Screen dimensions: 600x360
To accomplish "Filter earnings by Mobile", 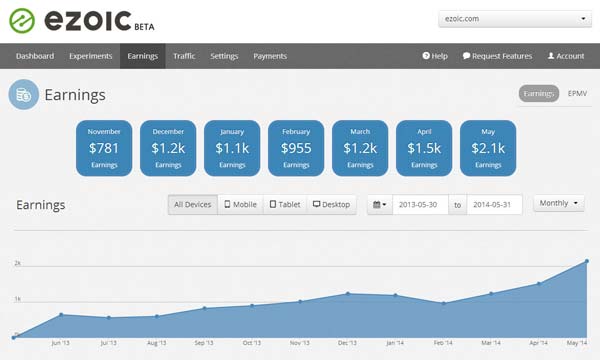I will (240, 205).
